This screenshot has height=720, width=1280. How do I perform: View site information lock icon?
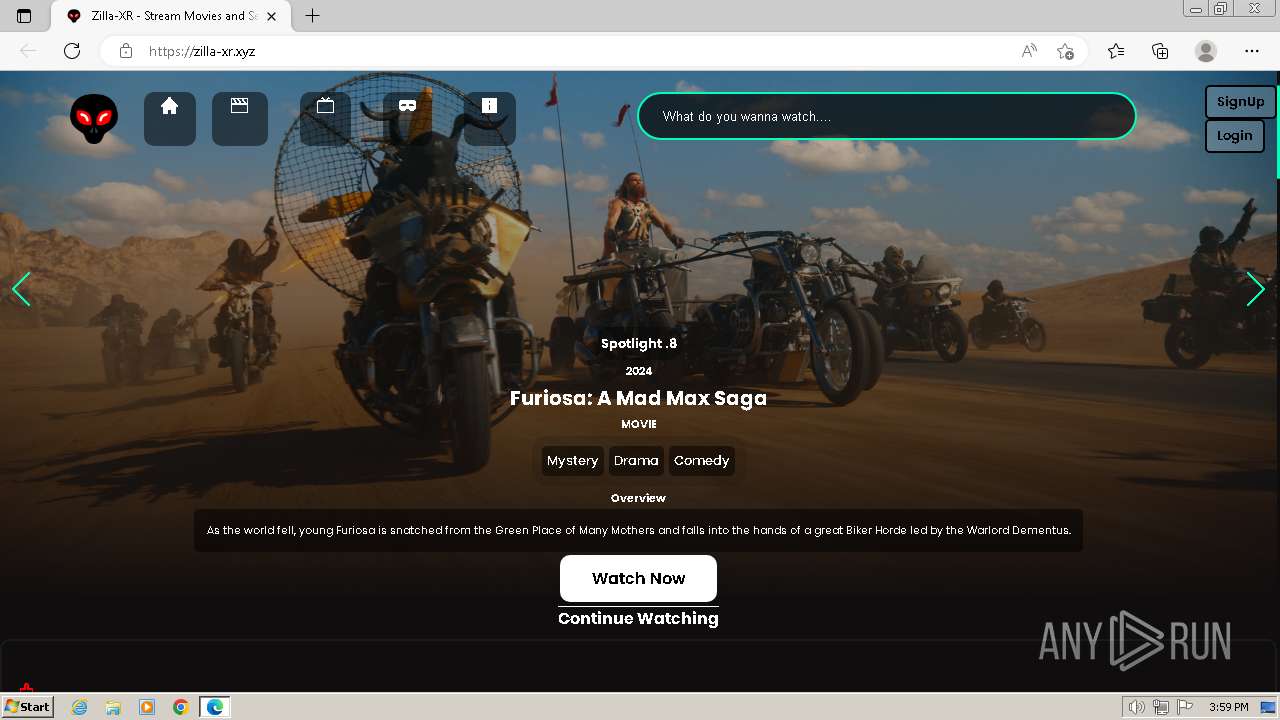coord(125,51)
